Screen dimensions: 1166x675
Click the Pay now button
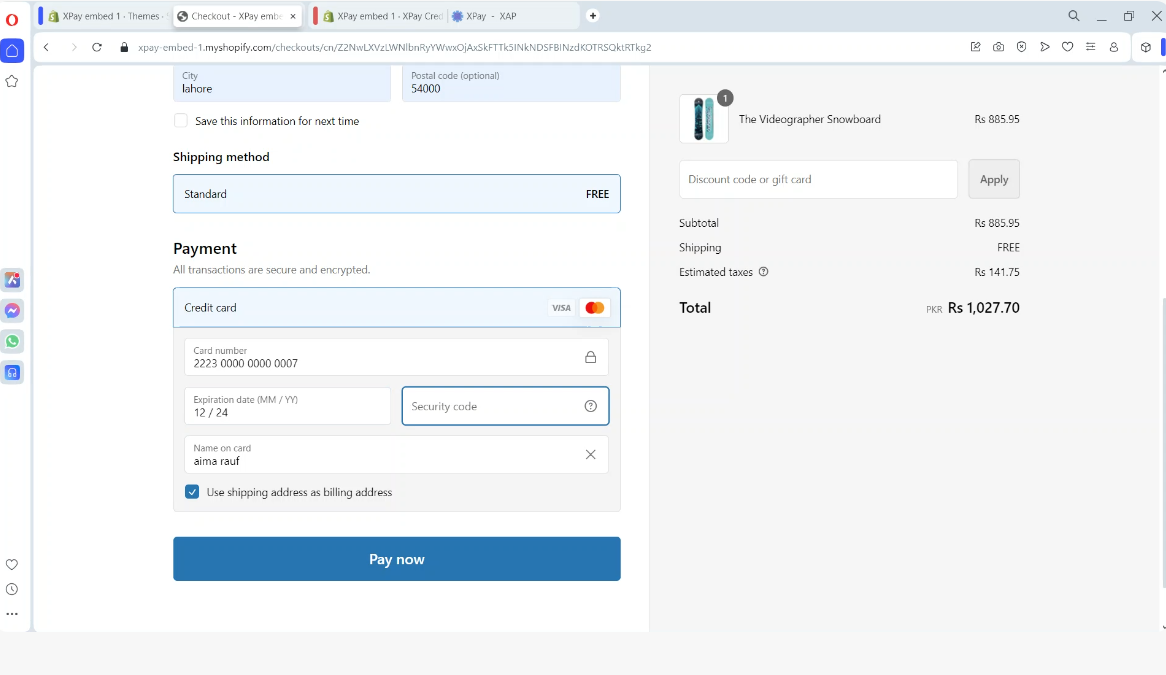click(x=396, y=559)
